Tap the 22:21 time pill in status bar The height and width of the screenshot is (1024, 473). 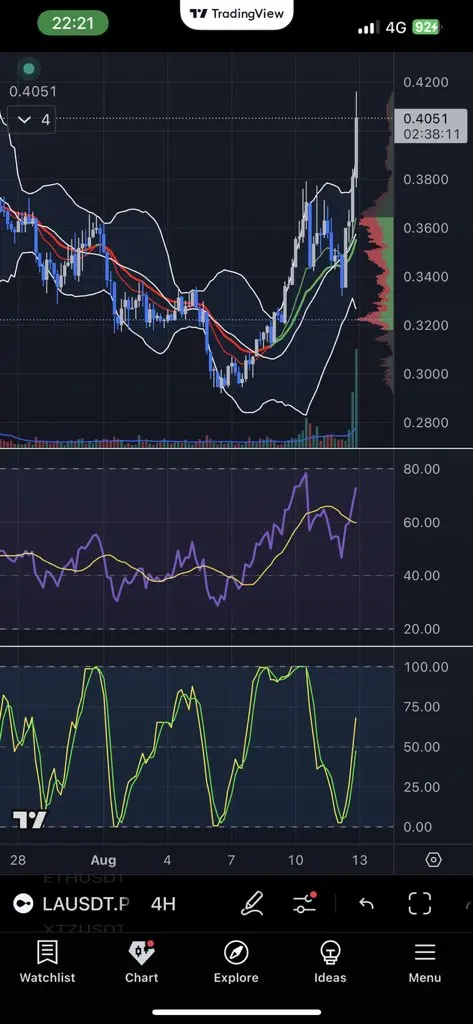pos(72,24)
